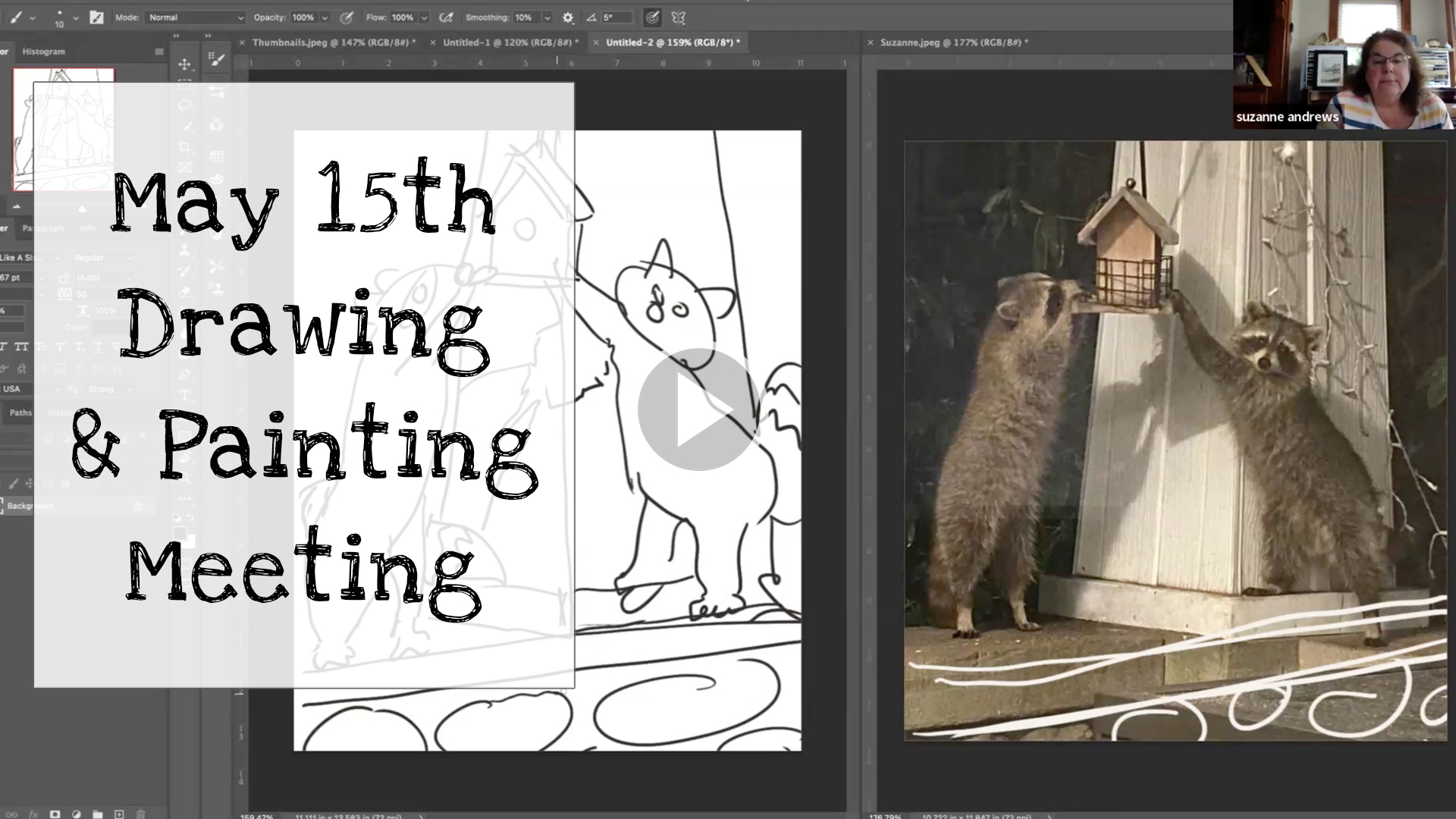
Task: Close the Suzanne.jpeg tab
Action: pyautogui.click(x=871, y=42)
